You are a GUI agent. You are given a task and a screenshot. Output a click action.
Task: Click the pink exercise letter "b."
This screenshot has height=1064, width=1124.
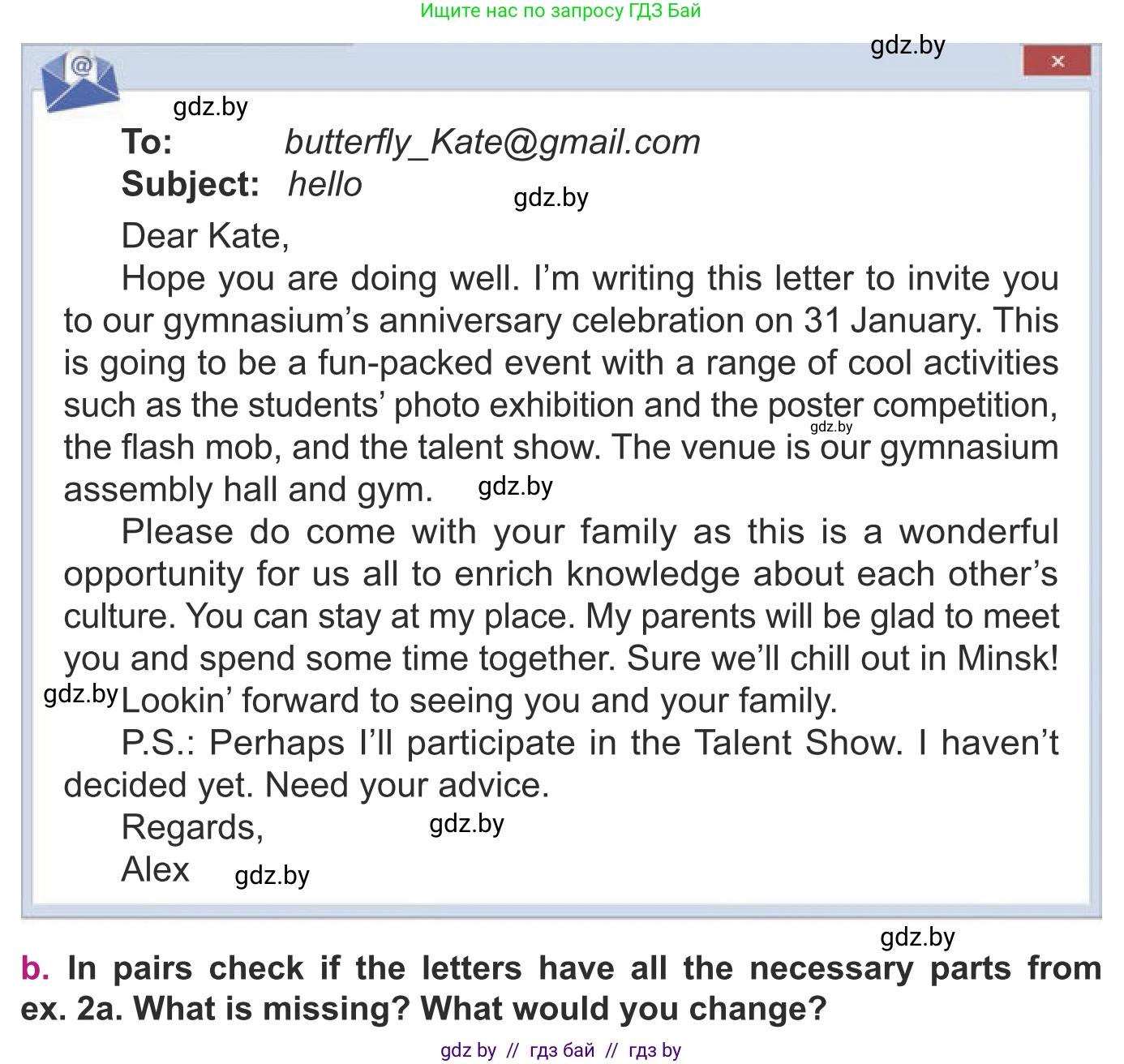pyautogui.click(x=35, y=968)
